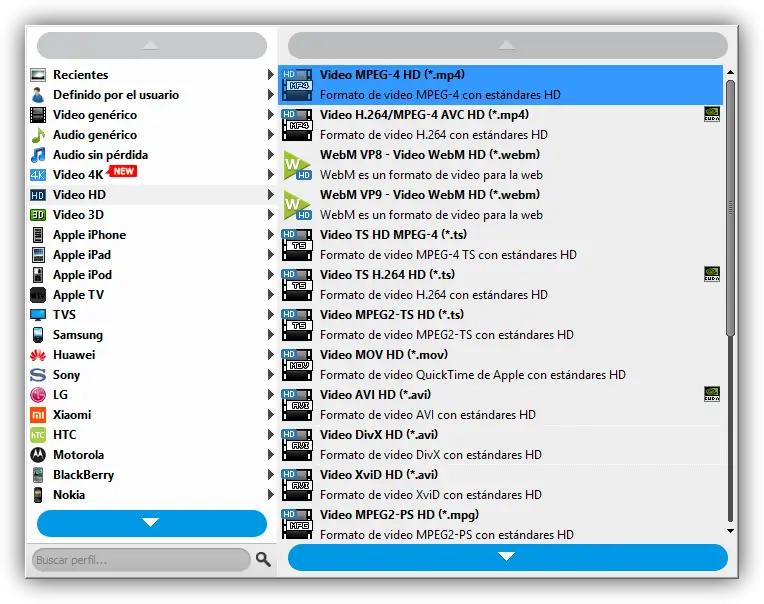Select Video DivX HD (*.avi)
The height and width of the screenshot is (604, 764).
pos(500,444)
